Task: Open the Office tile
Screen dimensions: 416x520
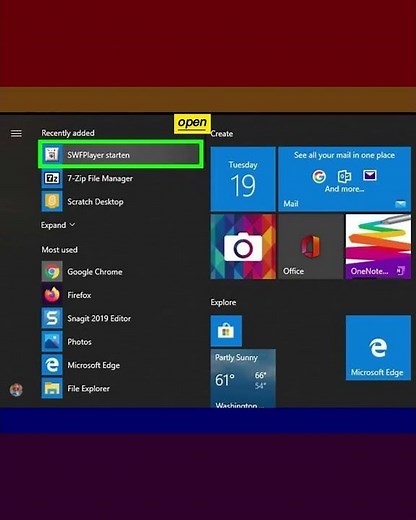Action: coord(311,247)
